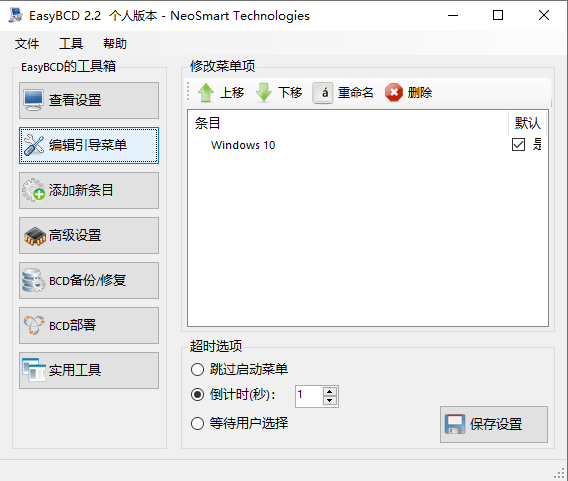The height and width of the screenshot is (481, 568).
Task: Open the 帮助 menu
Action: tap(115, 44)
